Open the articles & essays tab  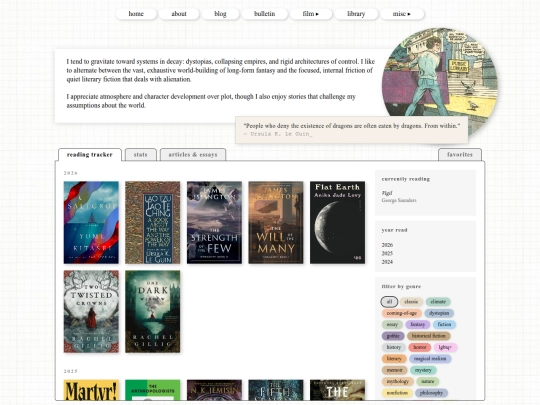click(x=193, y=155)
